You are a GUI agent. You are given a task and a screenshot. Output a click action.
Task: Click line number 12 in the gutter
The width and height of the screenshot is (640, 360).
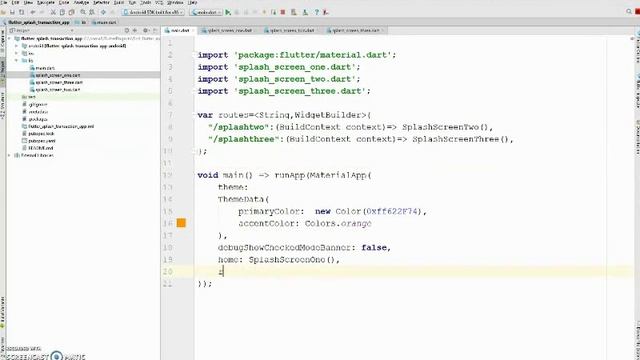coord(167,175)
